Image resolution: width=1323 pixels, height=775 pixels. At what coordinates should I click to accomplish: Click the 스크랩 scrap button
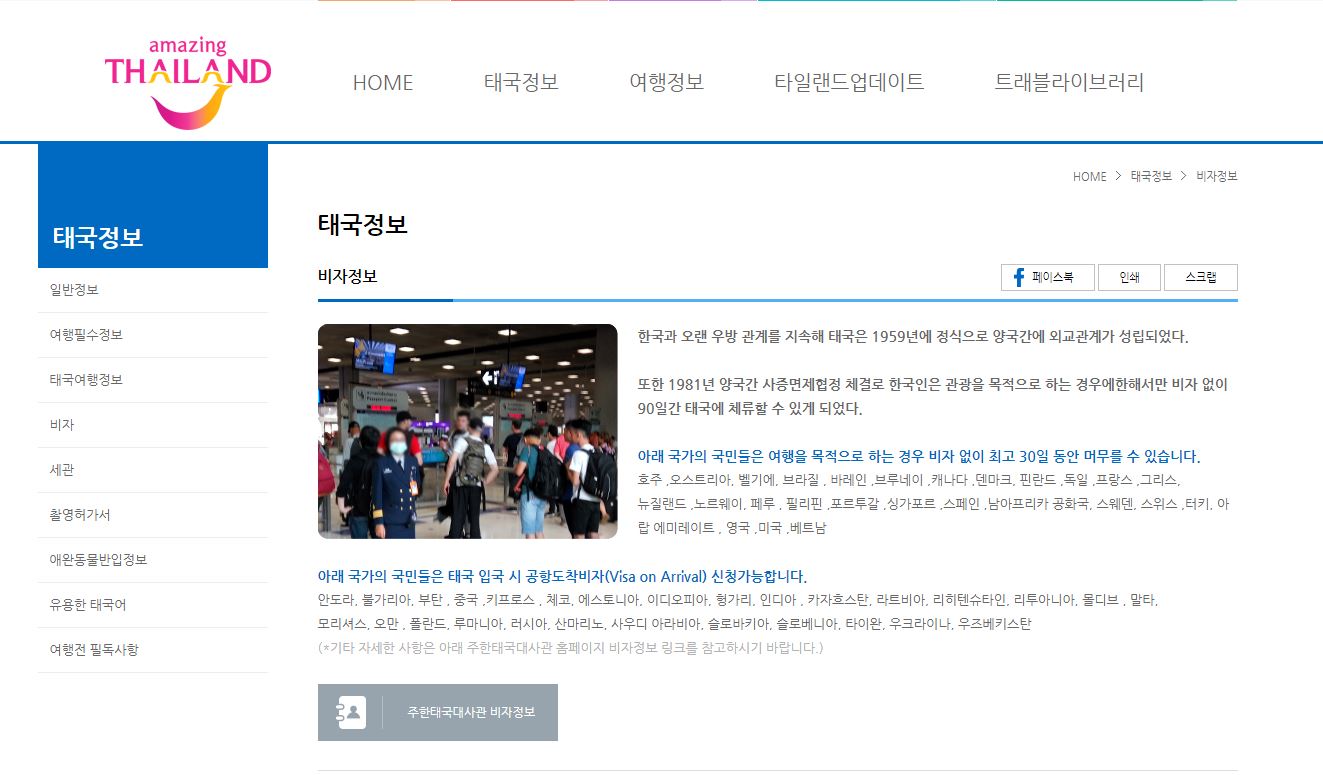pyautogui.click(x=1201, y=278)
